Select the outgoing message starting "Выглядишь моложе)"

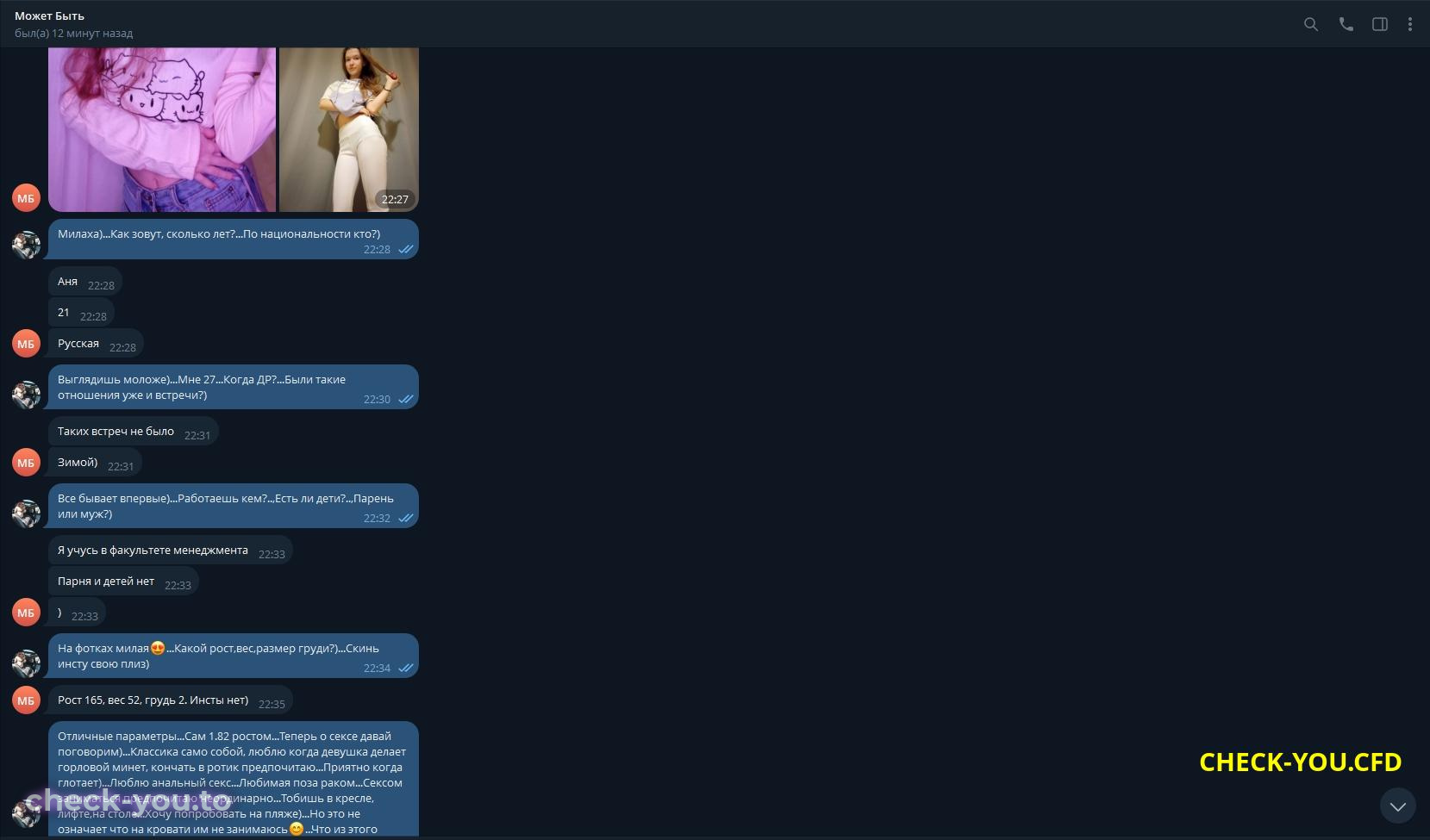coord(234,387)
